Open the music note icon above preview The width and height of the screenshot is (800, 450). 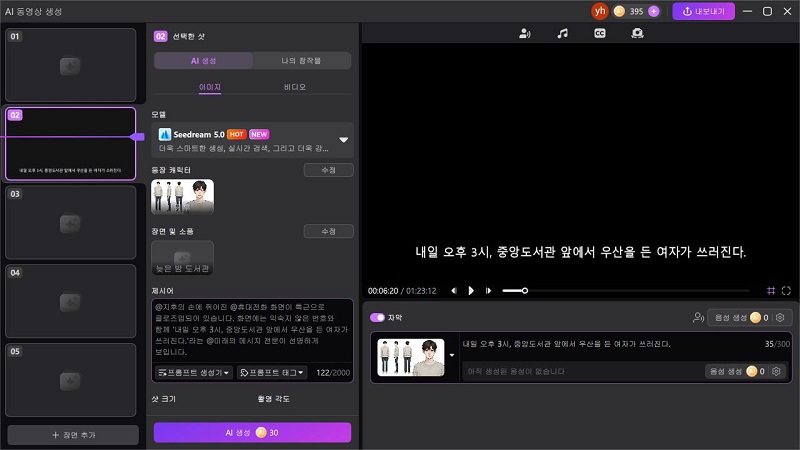[562, 34]
